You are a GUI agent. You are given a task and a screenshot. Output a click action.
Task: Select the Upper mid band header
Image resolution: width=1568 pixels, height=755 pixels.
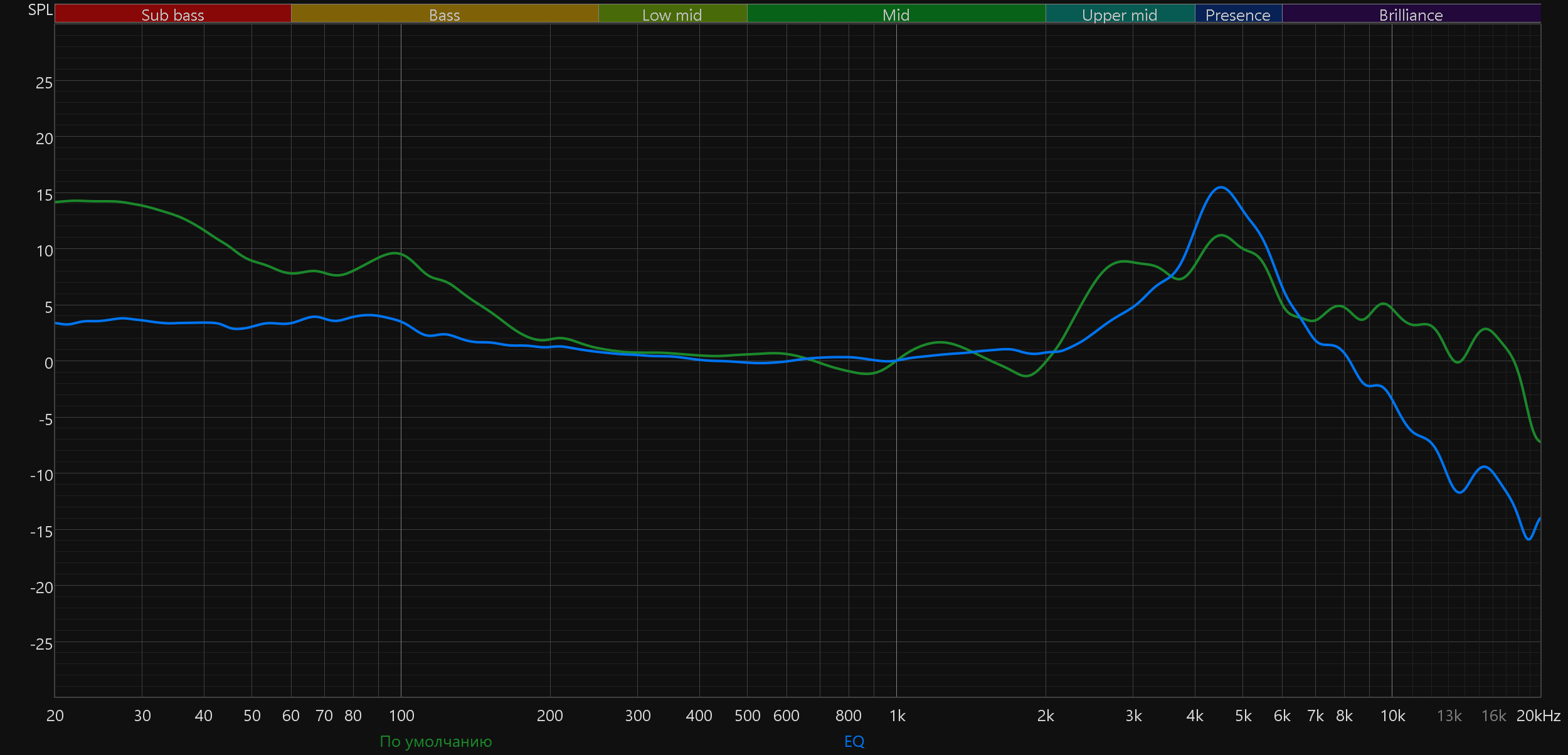tap(1120, 14)
